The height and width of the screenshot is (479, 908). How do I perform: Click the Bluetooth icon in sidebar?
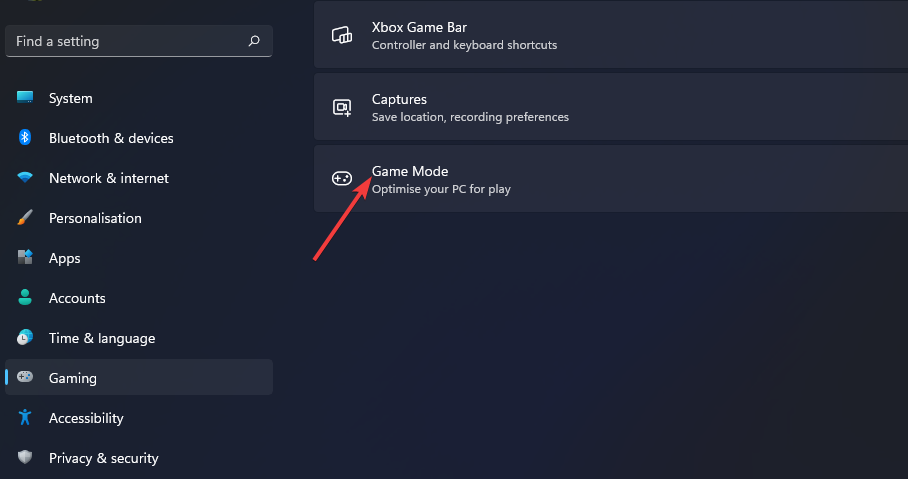pyautogui.click(x=25, y=138)
